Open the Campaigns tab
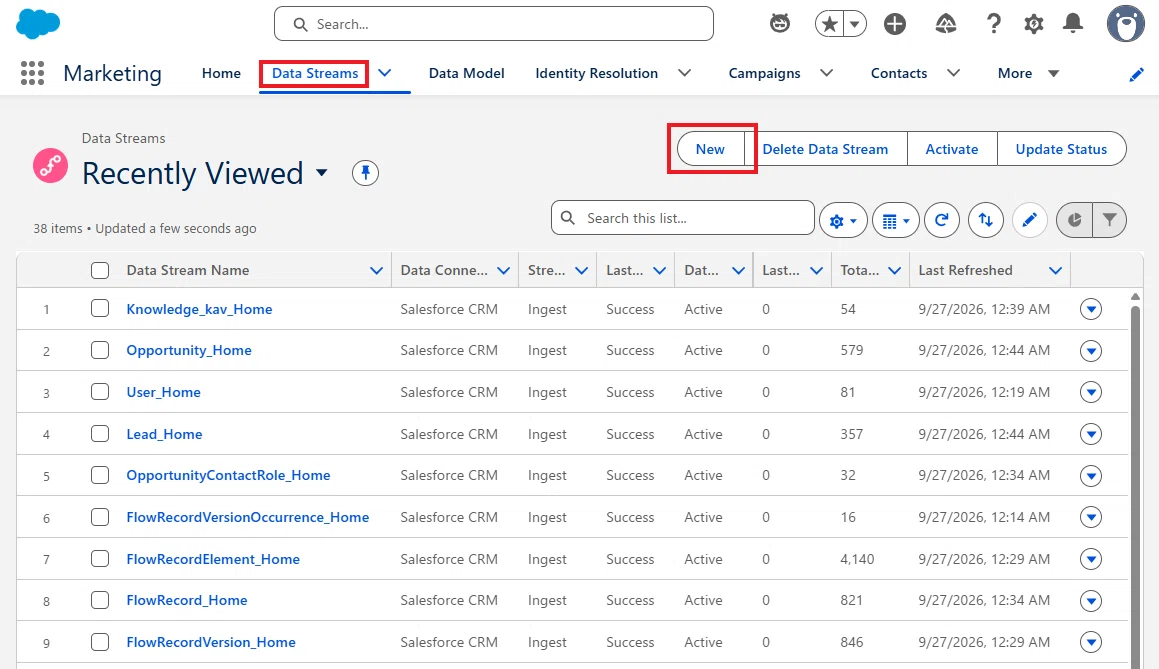The image size is (1159, 669). 764,73
